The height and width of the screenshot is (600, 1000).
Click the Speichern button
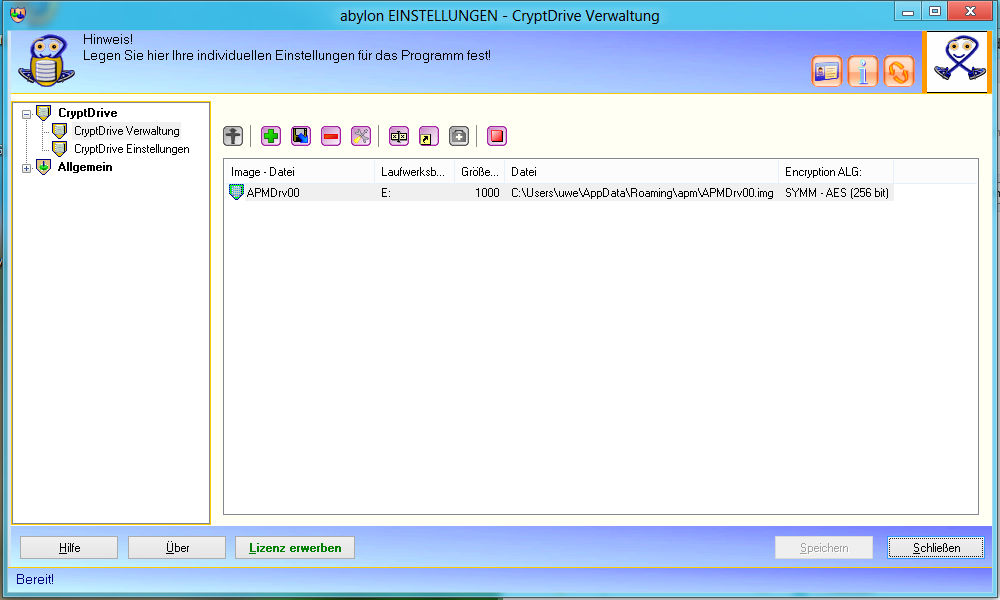click(x=824, y=548)
